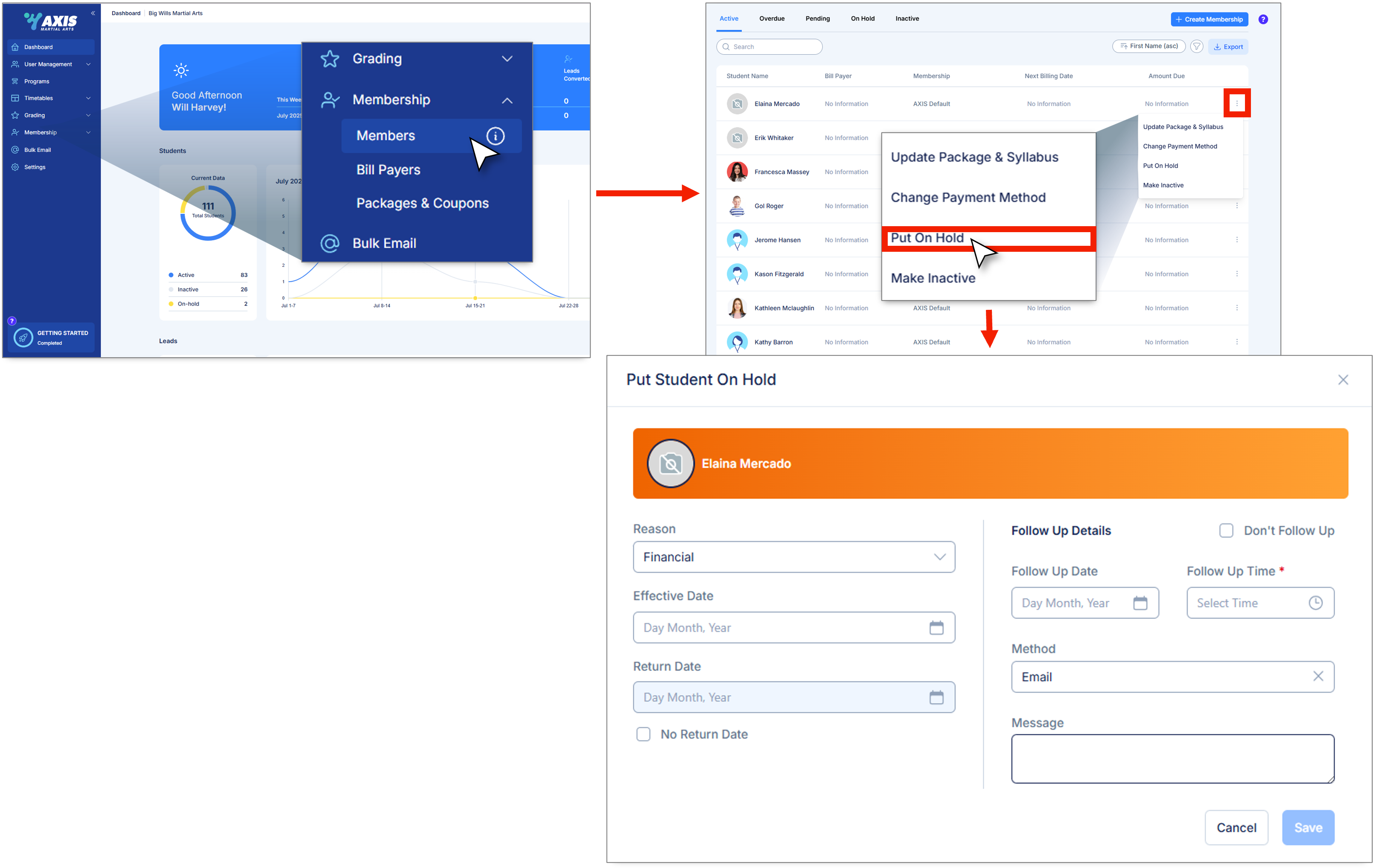Switch to the Overdue tab
Image resolution: width=1373 pixels, height=868 pixels.
(772, 19)
